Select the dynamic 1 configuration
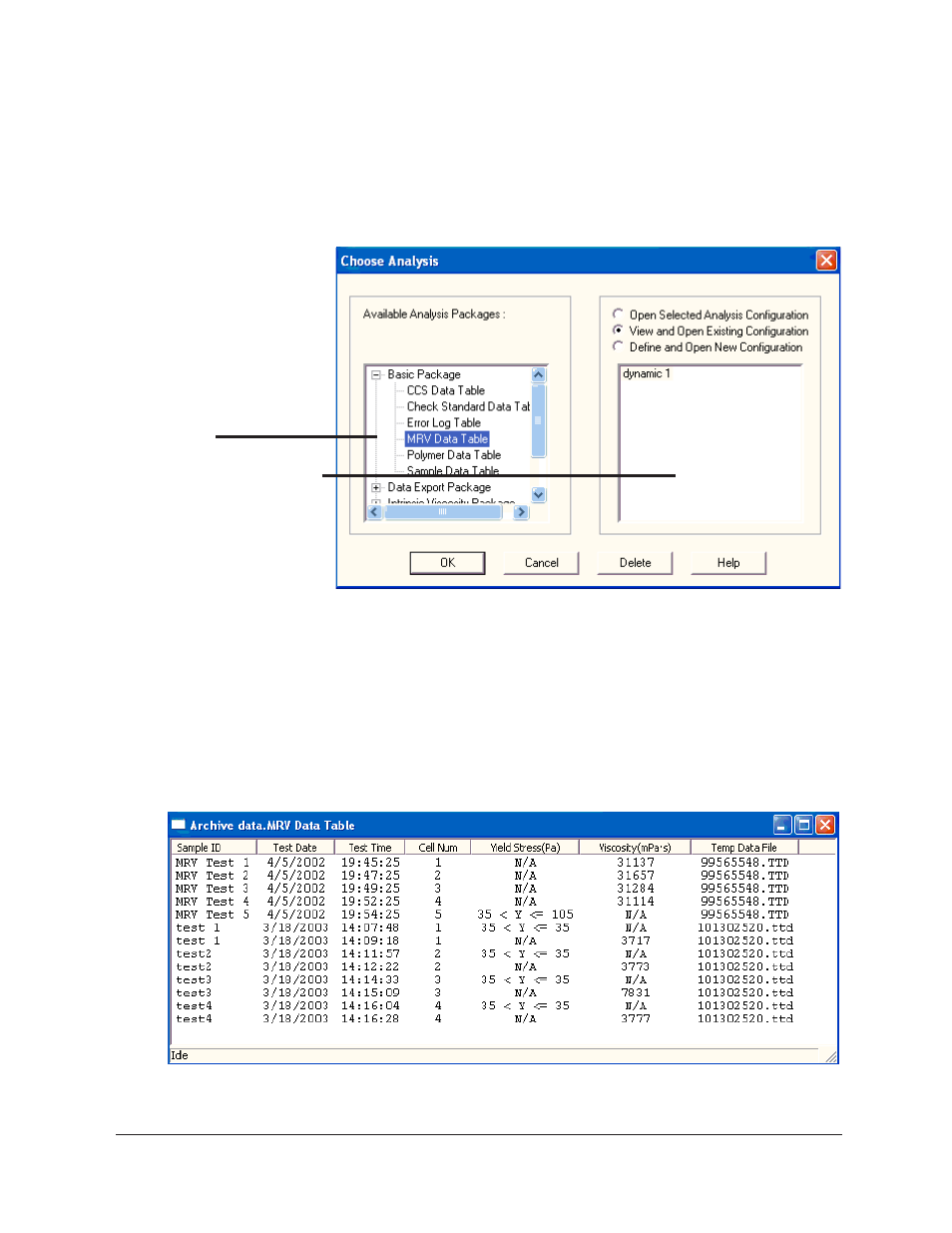 (x=647, y=373)
